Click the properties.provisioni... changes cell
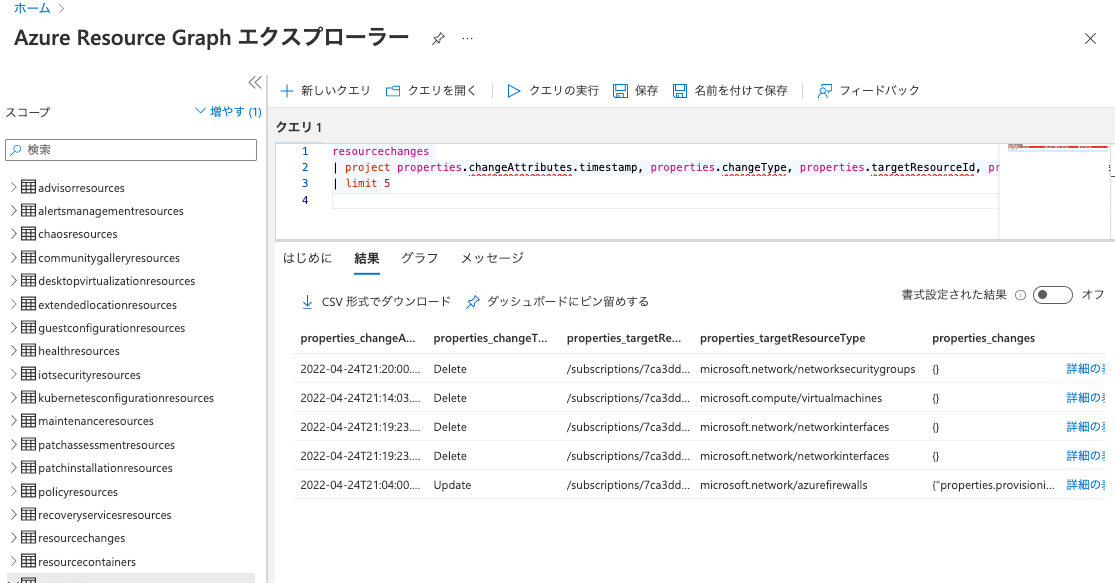This screenshot has height=583, width=1115. (993, 485)
